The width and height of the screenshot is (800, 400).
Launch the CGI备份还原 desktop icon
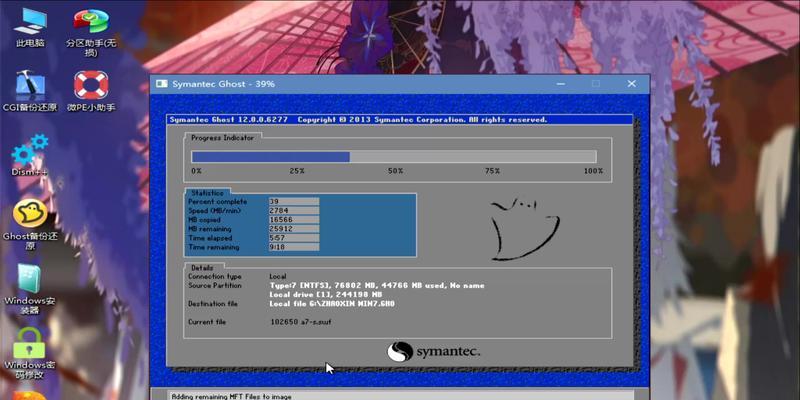(30, 92)
